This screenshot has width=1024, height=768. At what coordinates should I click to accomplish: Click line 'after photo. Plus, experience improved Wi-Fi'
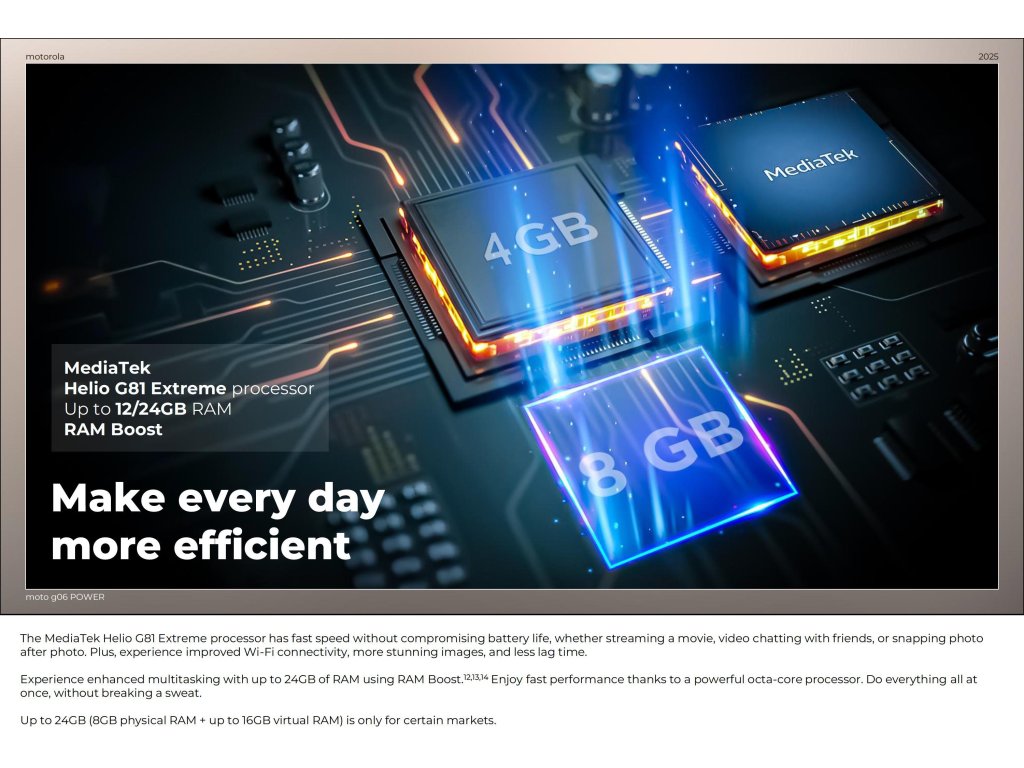303,652
